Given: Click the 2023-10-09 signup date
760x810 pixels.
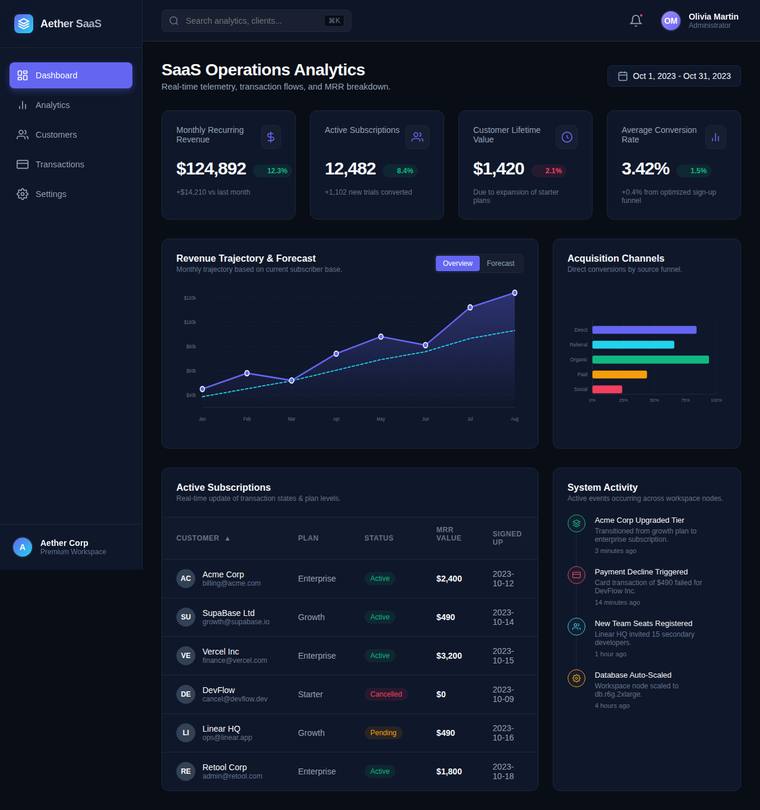Looking at the screenshot, I should [x=503, y=694].
